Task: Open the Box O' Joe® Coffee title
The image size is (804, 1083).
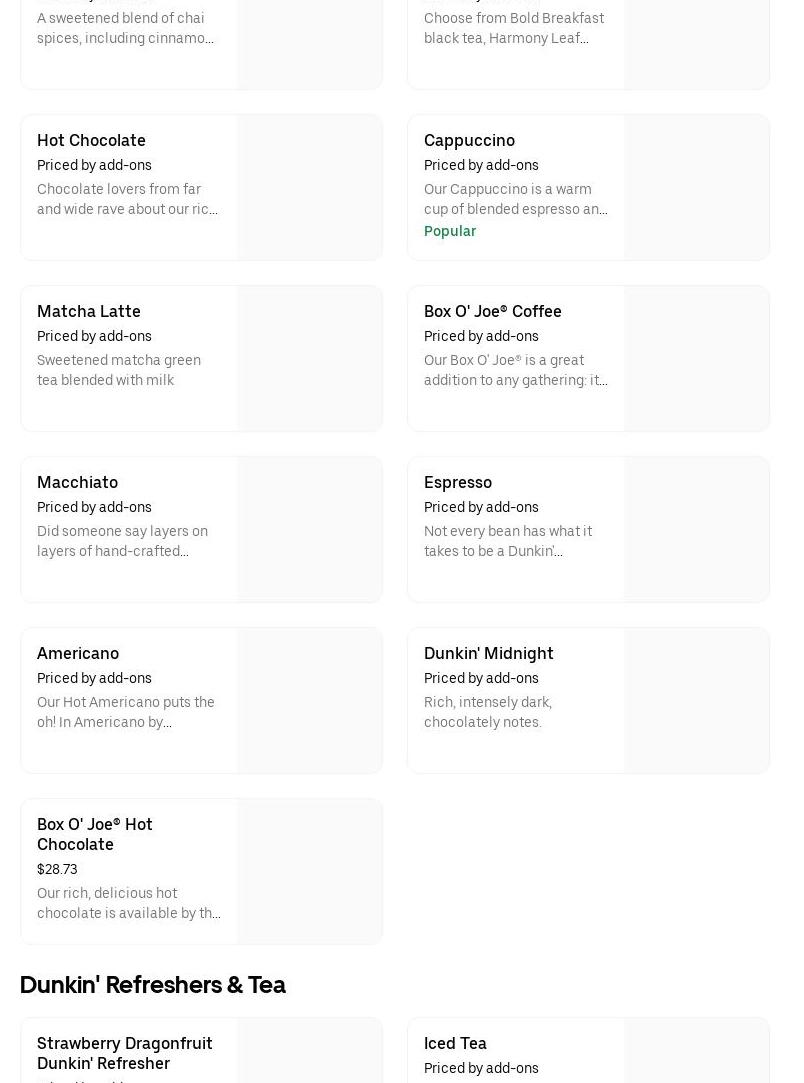Action: (492, 311)
